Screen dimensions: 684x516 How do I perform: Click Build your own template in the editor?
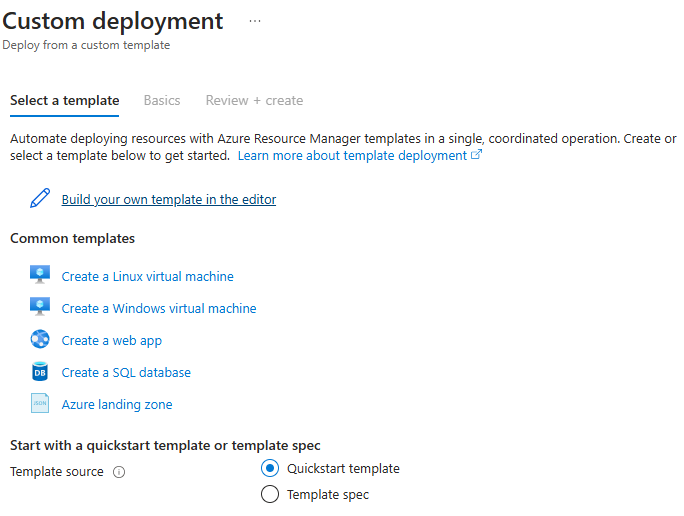click(169, 199)
